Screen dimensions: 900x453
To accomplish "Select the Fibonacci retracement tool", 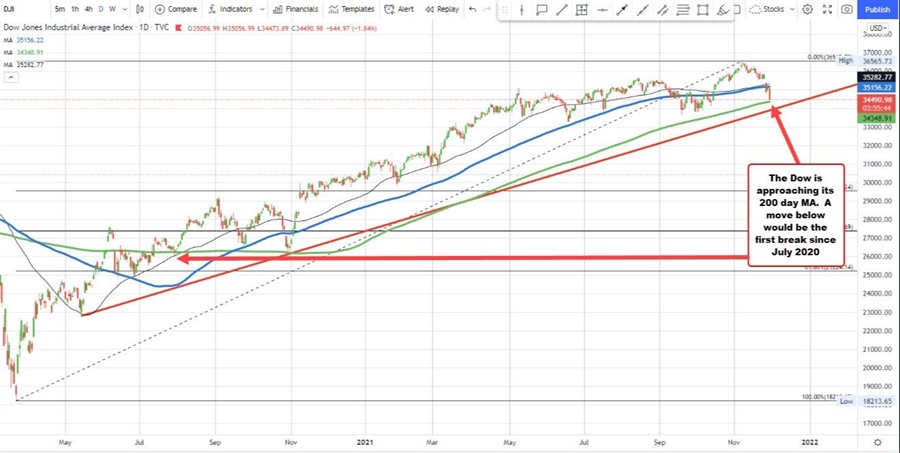I will [682, 10].
